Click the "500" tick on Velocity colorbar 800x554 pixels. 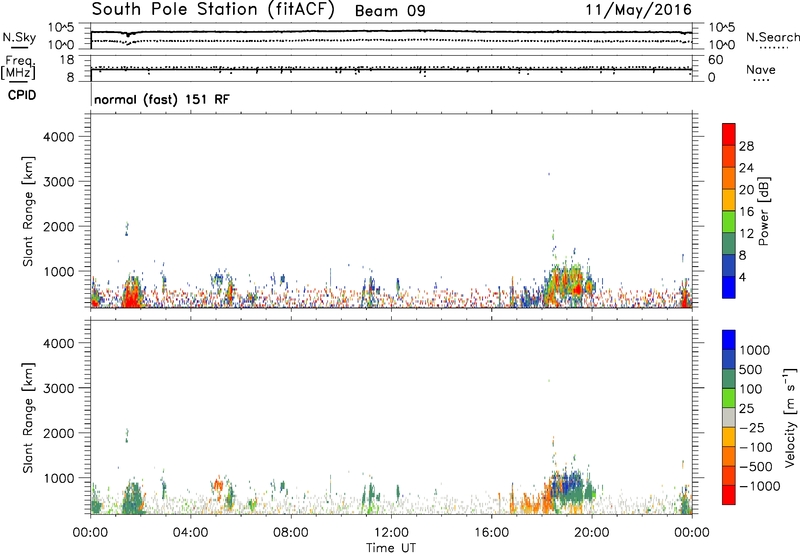pyautogui.click(x=753, y=370)
